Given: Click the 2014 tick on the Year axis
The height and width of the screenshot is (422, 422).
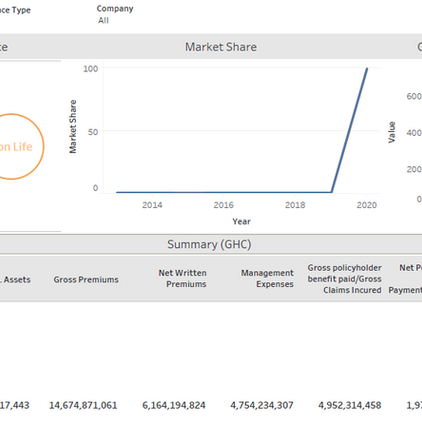Looking at the screenshot, I should point(152,205).
